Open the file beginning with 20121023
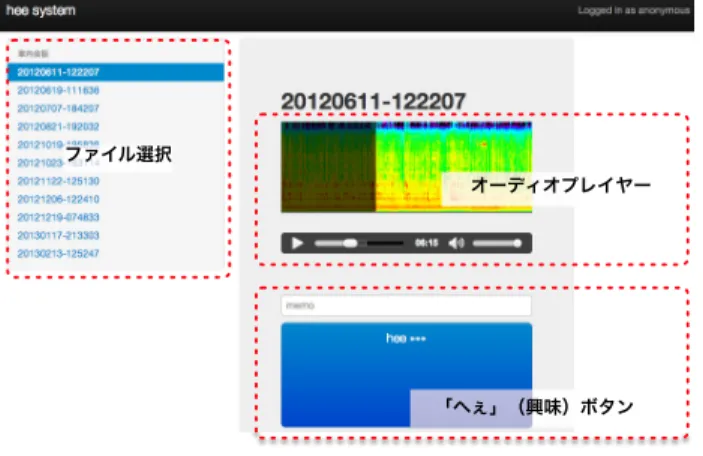The width and height of the screenshot is (703, 456). [x=58, y=163]
